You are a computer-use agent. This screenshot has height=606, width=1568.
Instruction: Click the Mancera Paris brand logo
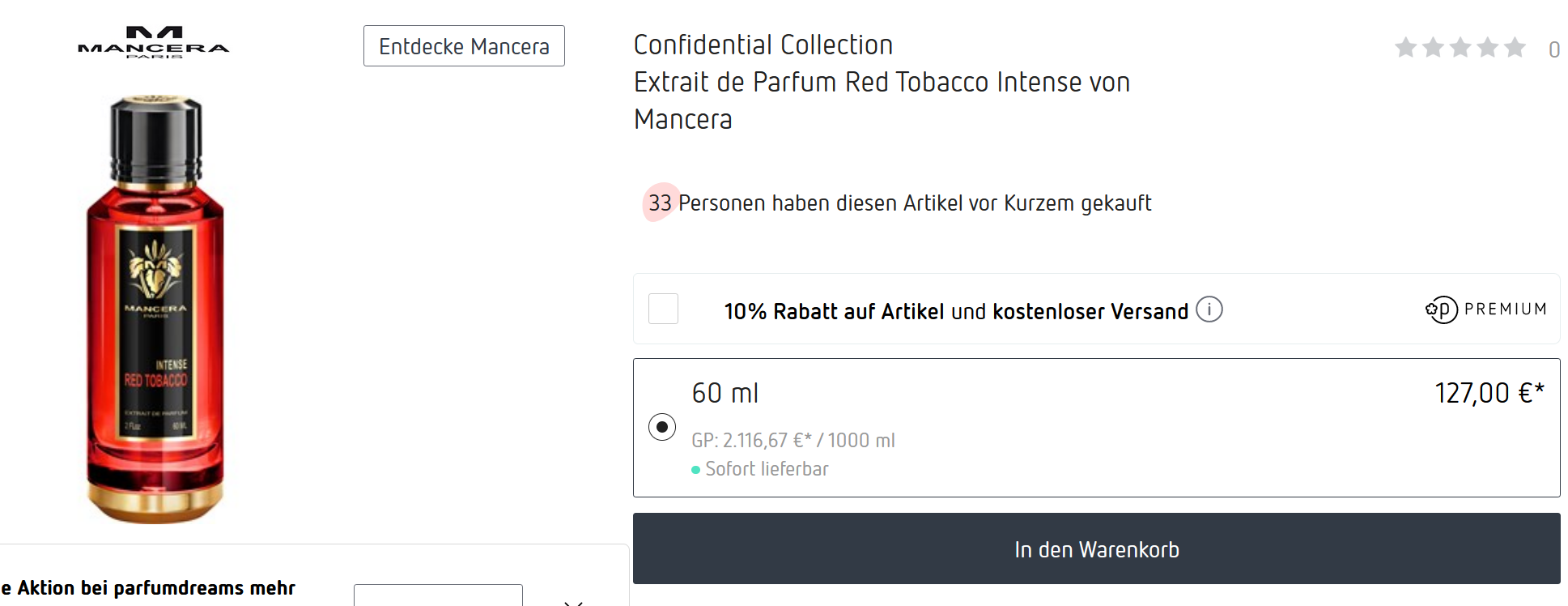pyautogui.click(x=154, y=43)
